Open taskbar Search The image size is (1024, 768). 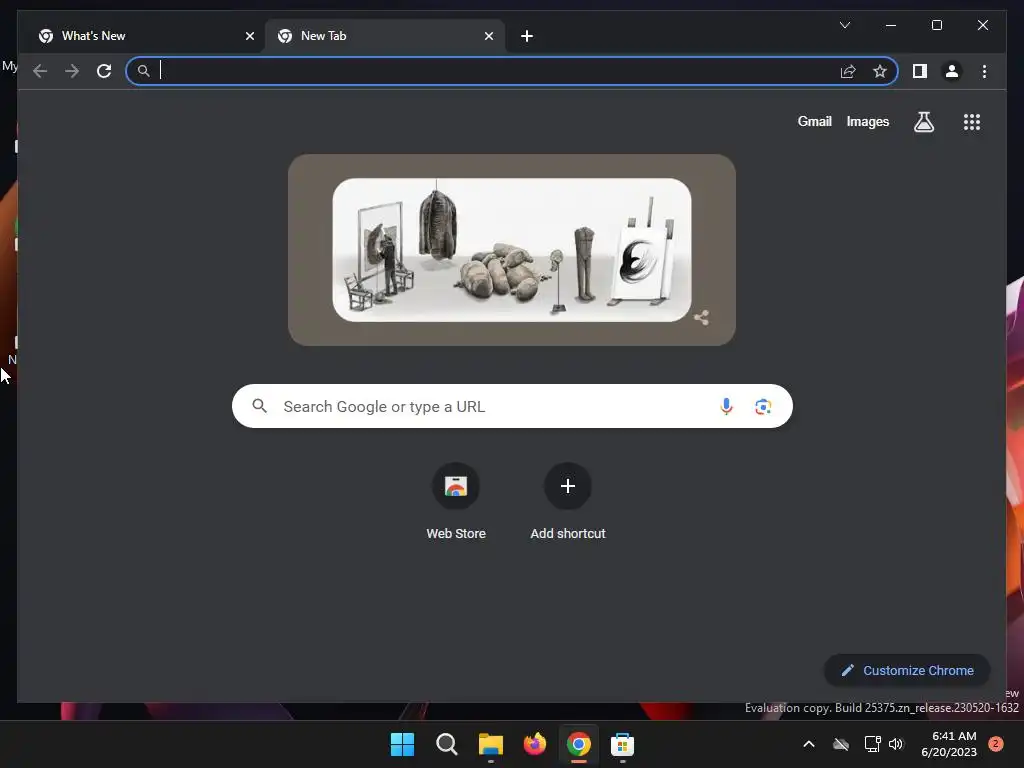[x=447, y=744]
